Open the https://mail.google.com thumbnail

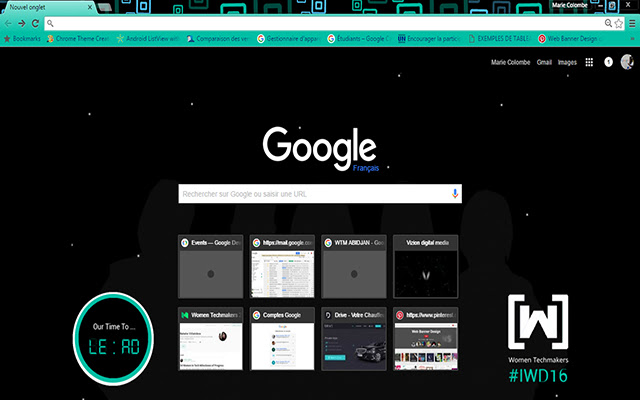[282, 267]
